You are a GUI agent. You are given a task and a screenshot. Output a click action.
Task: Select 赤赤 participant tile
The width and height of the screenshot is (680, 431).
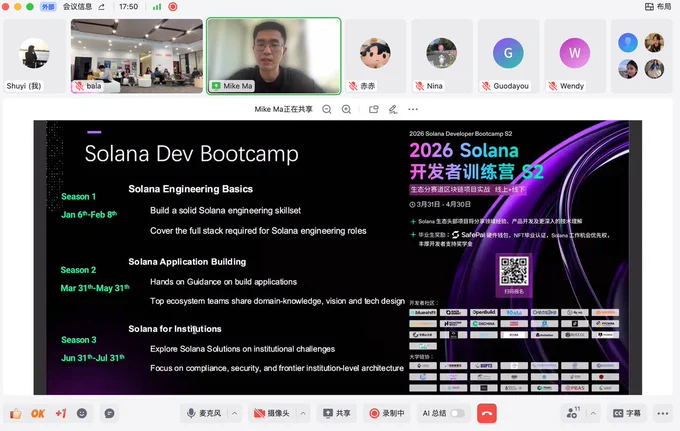(x=375, y=56)
